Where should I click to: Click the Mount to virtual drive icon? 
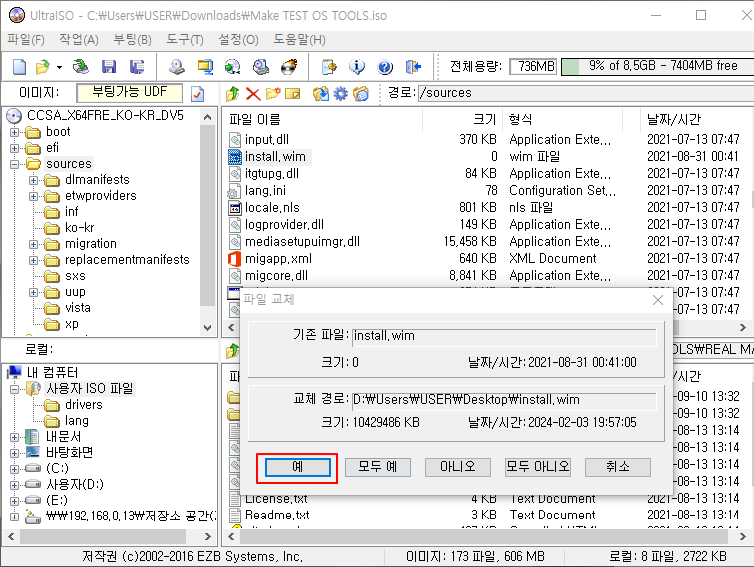coord(261,67)
